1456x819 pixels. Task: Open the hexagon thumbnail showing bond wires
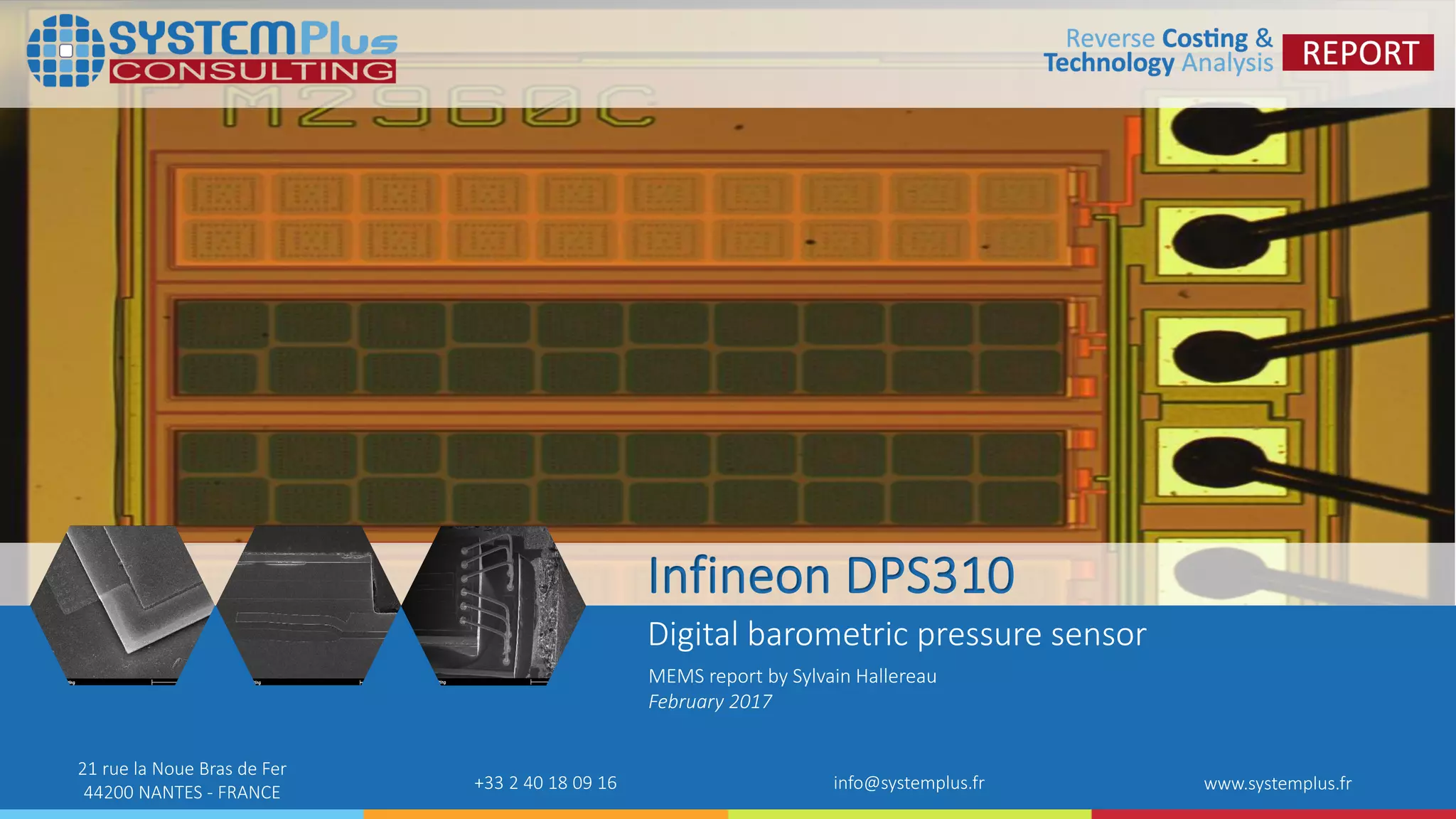(493, 605)
